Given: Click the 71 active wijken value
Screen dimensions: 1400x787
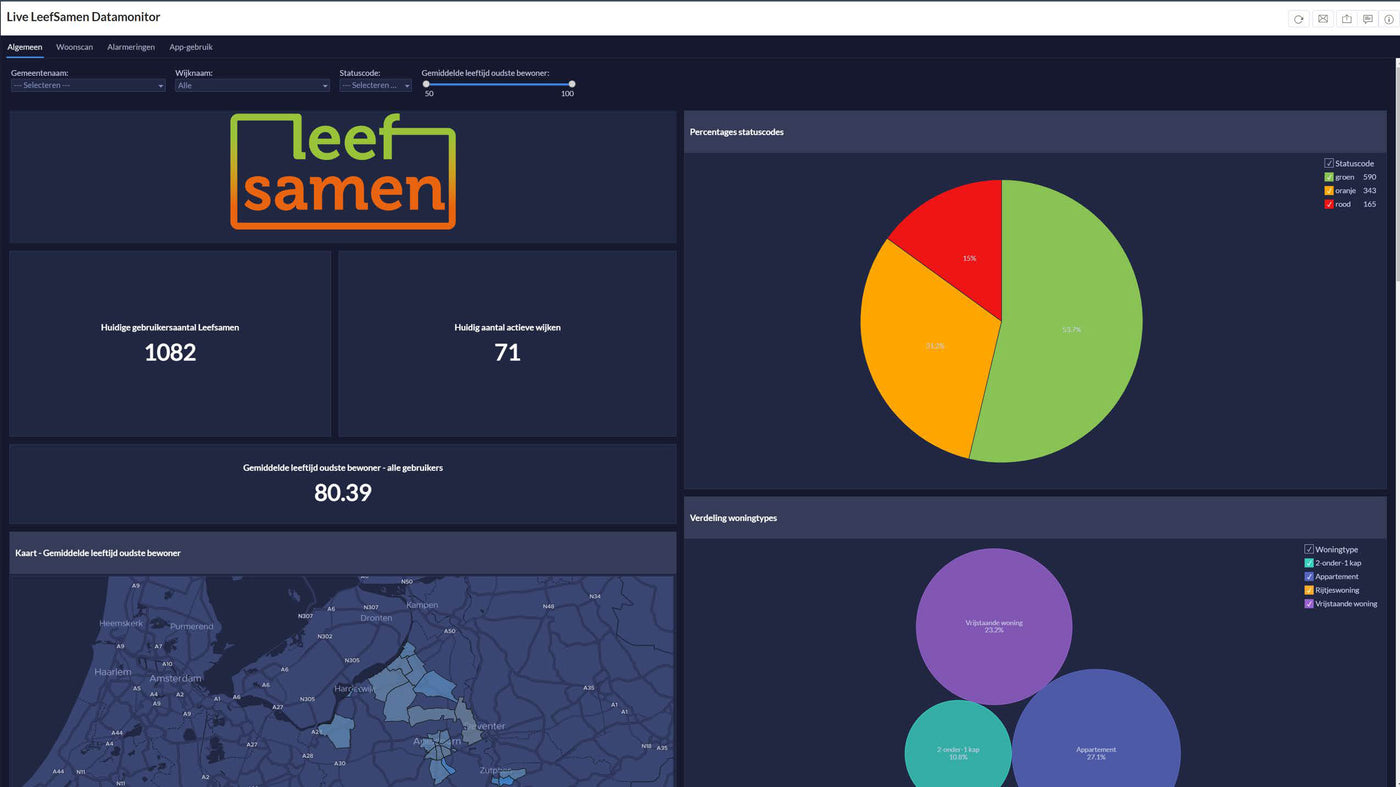Looking at the screenshot, I should tap(507, 352).
